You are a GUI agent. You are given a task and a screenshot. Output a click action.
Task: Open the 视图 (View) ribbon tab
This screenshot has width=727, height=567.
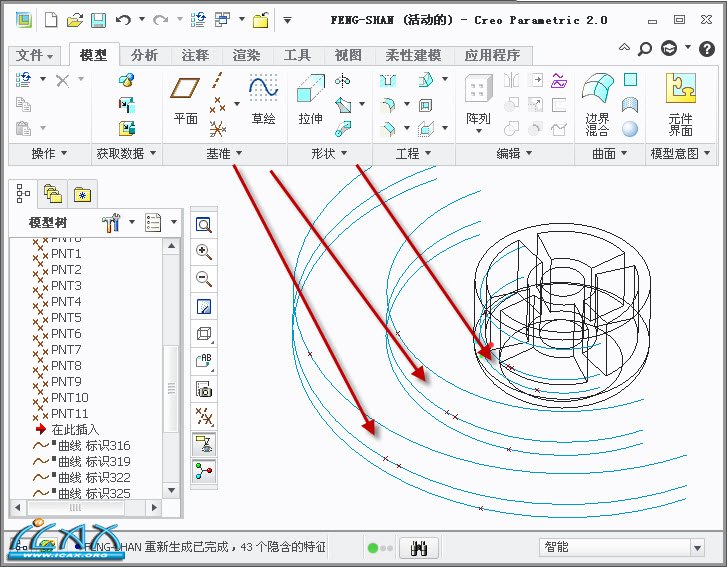(x=348, y=56)
